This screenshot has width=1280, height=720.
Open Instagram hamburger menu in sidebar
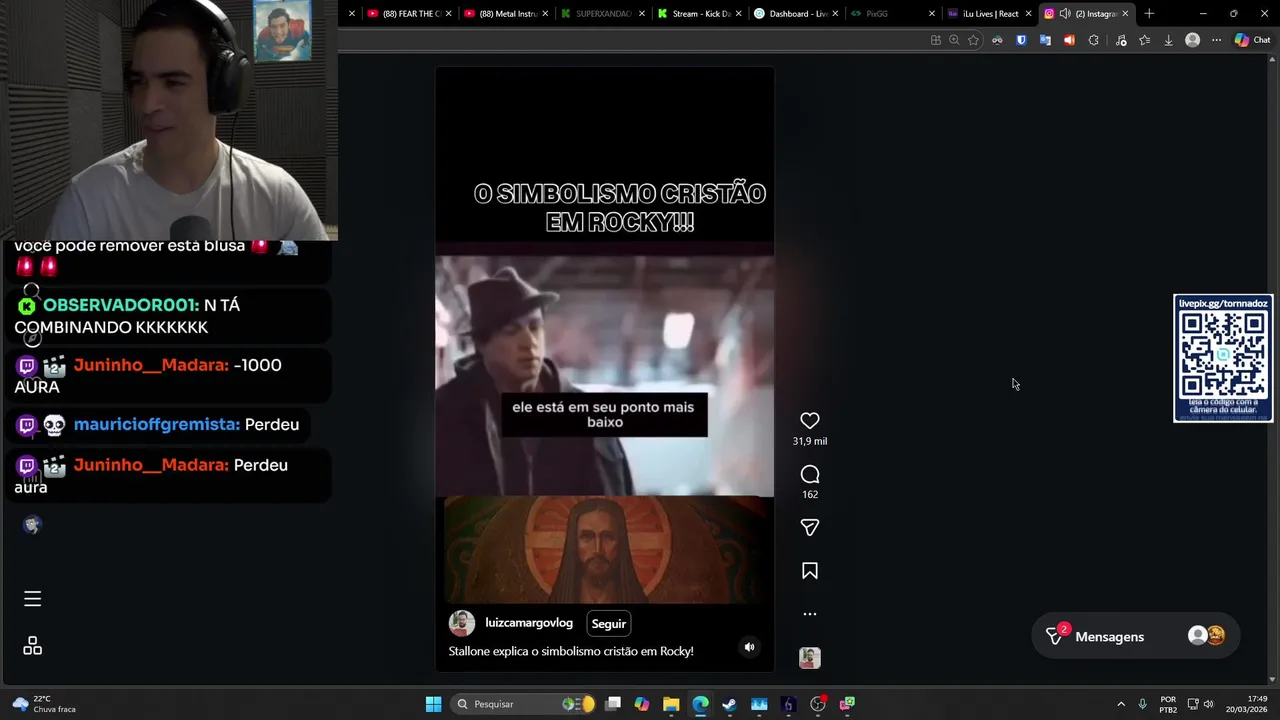[x=32, y=599]
